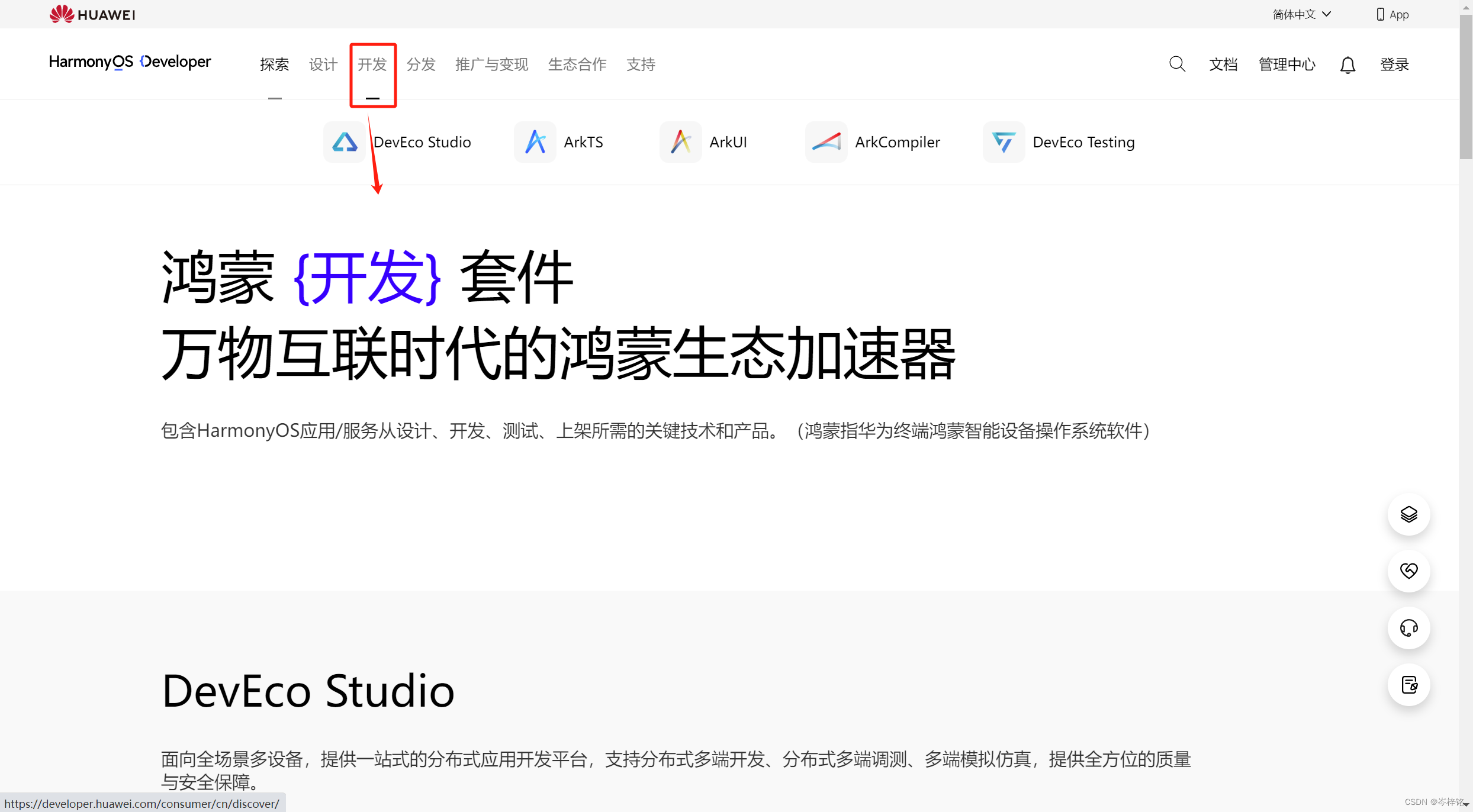Click the ArkUI icon
1473x812 pixels.
point(678,141)
